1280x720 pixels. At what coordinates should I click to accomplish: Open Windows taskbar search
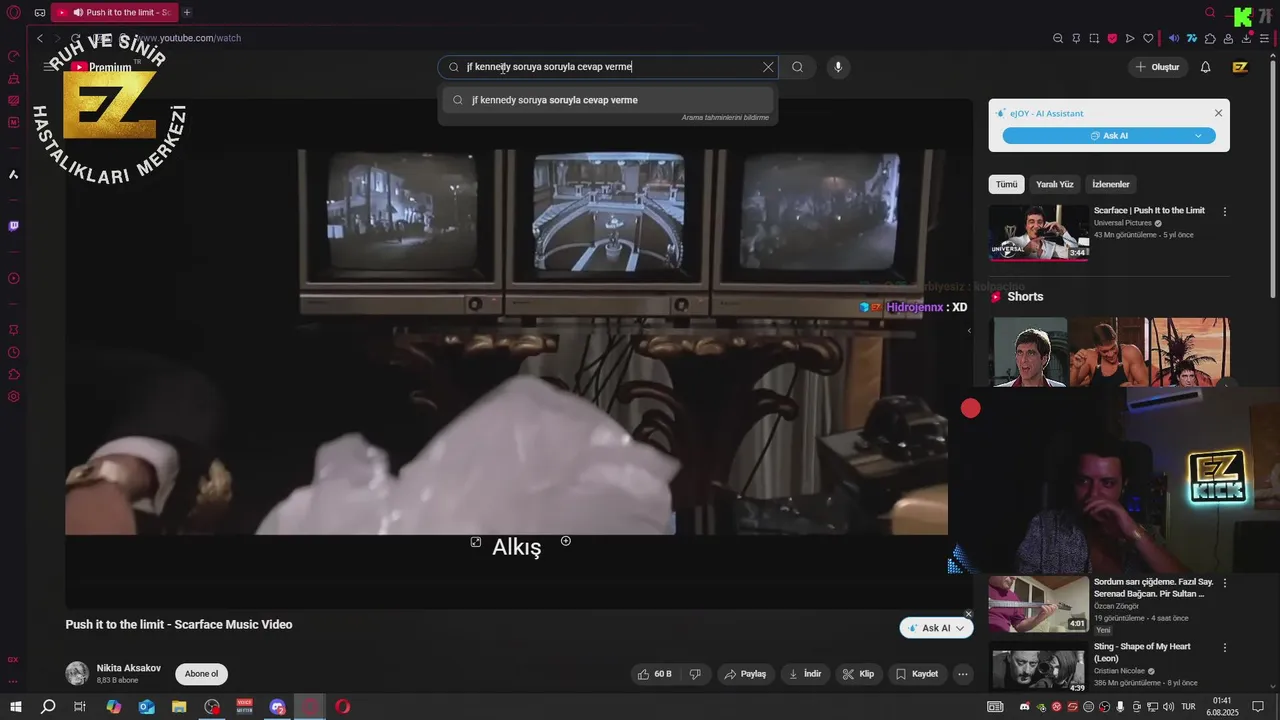click(47, 707)
